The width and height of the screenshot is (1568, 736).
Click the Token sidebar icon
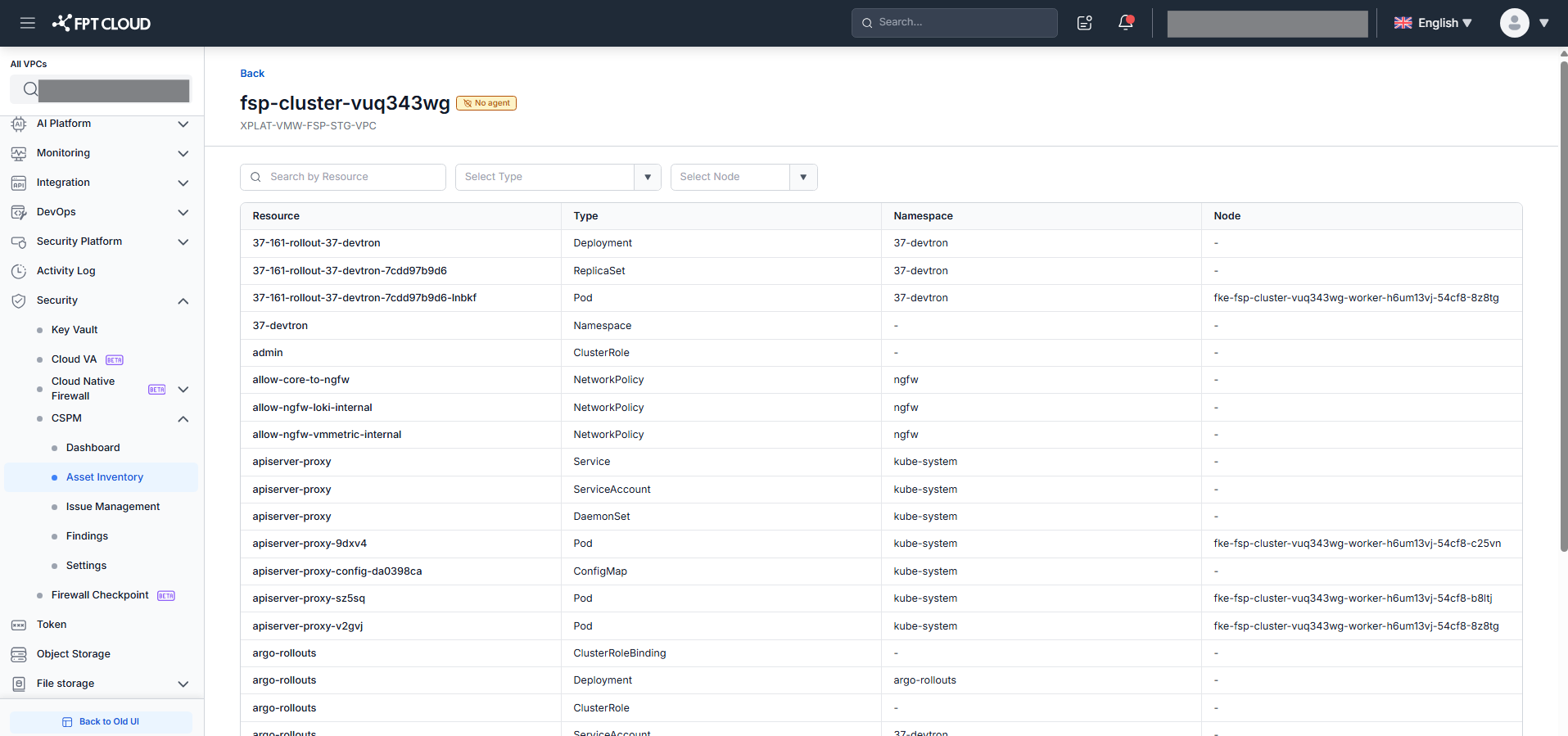coord(19,625)
